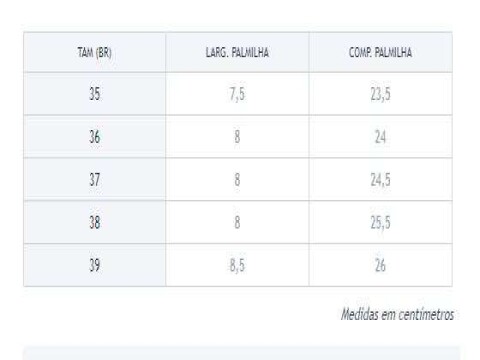Select size 37 in the table
Screen dimensions: 480x360
(95, 179)
